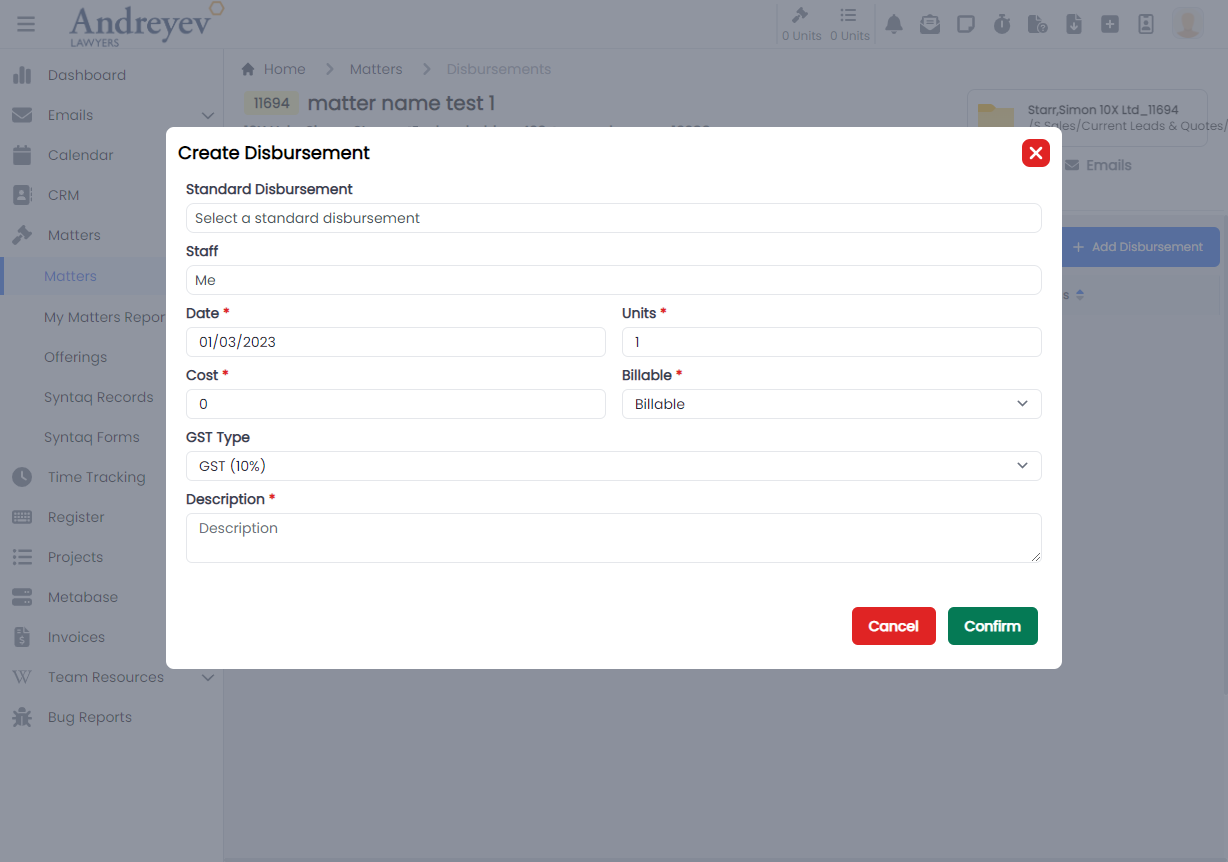Open the Billable dropdown
This screenshot has width=1228, height=862.
click(831, 404)
